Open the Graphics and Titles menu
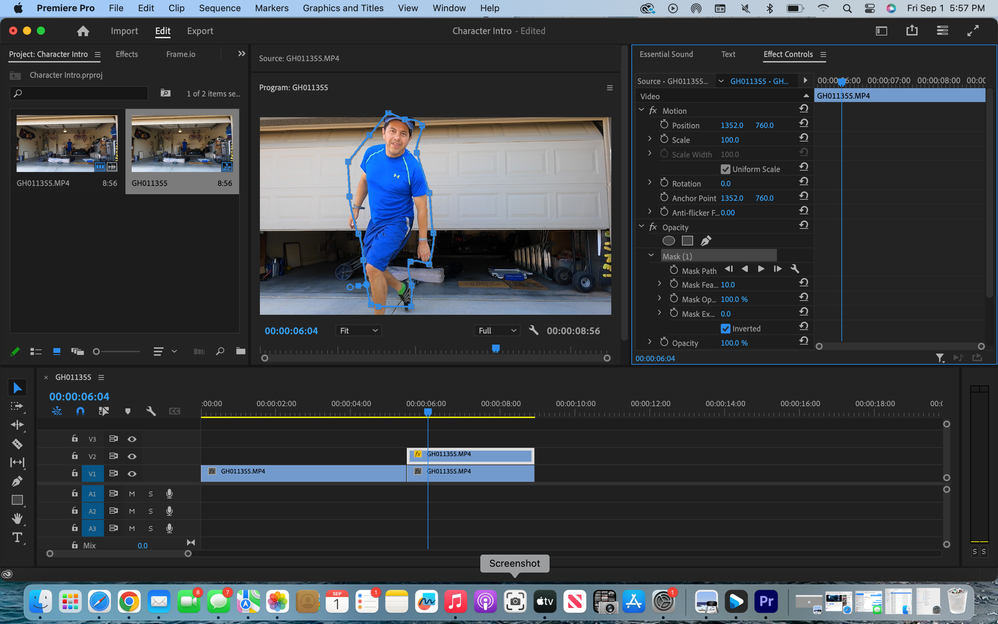 click(343, 8)
